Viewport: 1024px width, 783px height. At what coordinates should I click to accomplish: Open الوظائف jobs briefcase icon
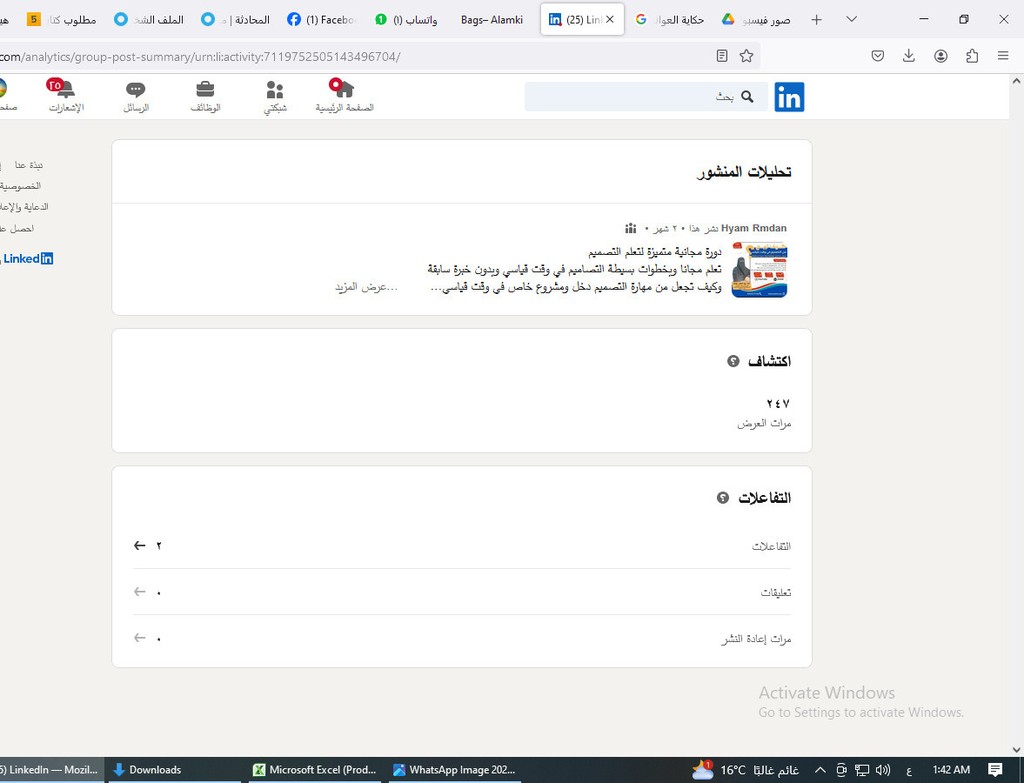tap(205, 95)
